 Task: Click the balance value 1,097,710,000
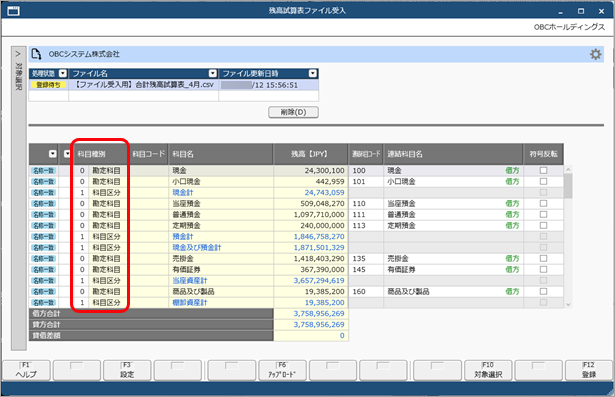(x=319, y=214)
